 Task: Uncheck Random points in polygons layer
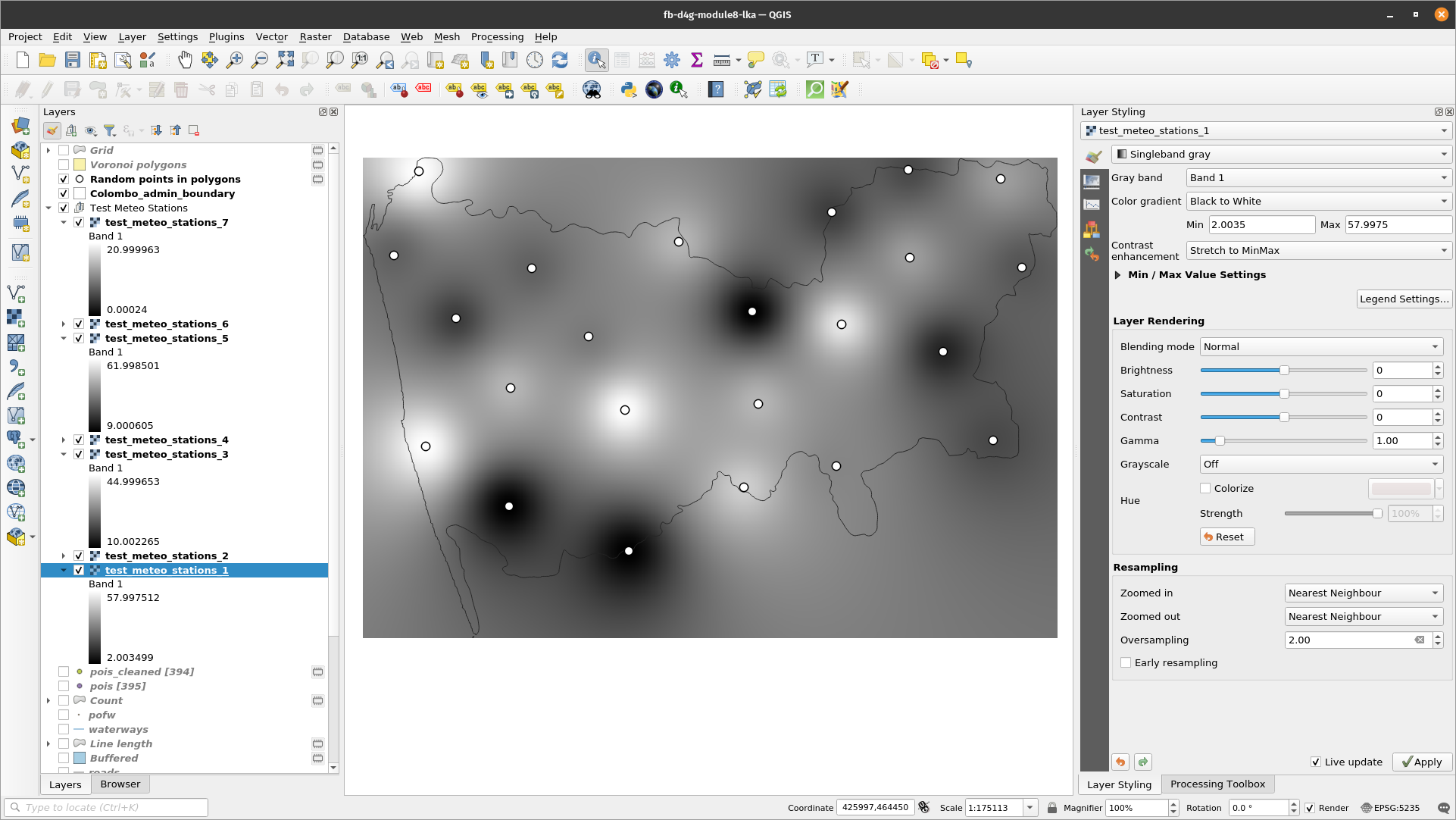[x=64, y=179]
